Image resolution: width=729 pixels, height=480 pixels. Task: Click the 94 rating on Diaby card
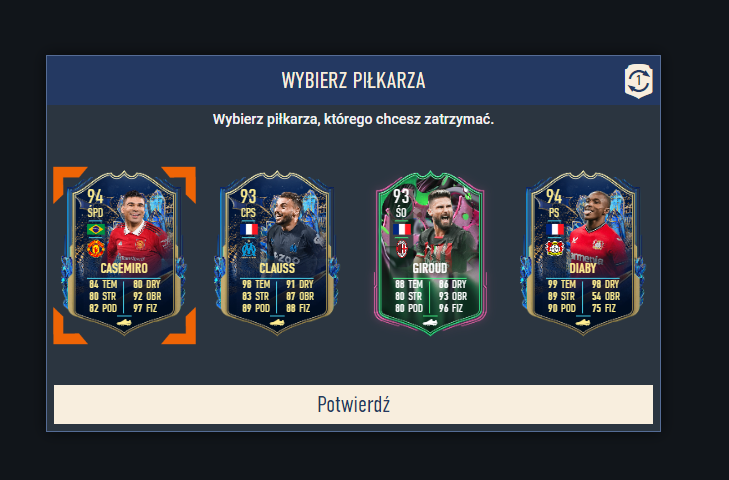tap(554, 197)
